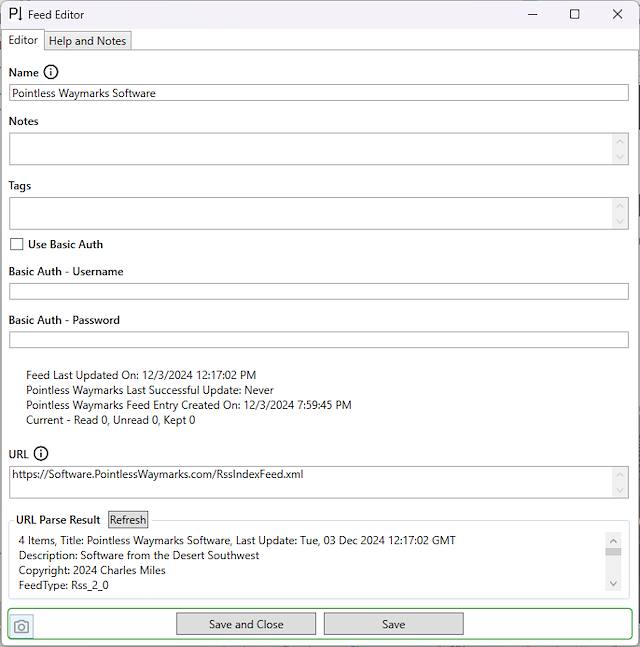
Task: Click the URL Parse Result scrollbar thumb
Action: click(x=613, y=552)
